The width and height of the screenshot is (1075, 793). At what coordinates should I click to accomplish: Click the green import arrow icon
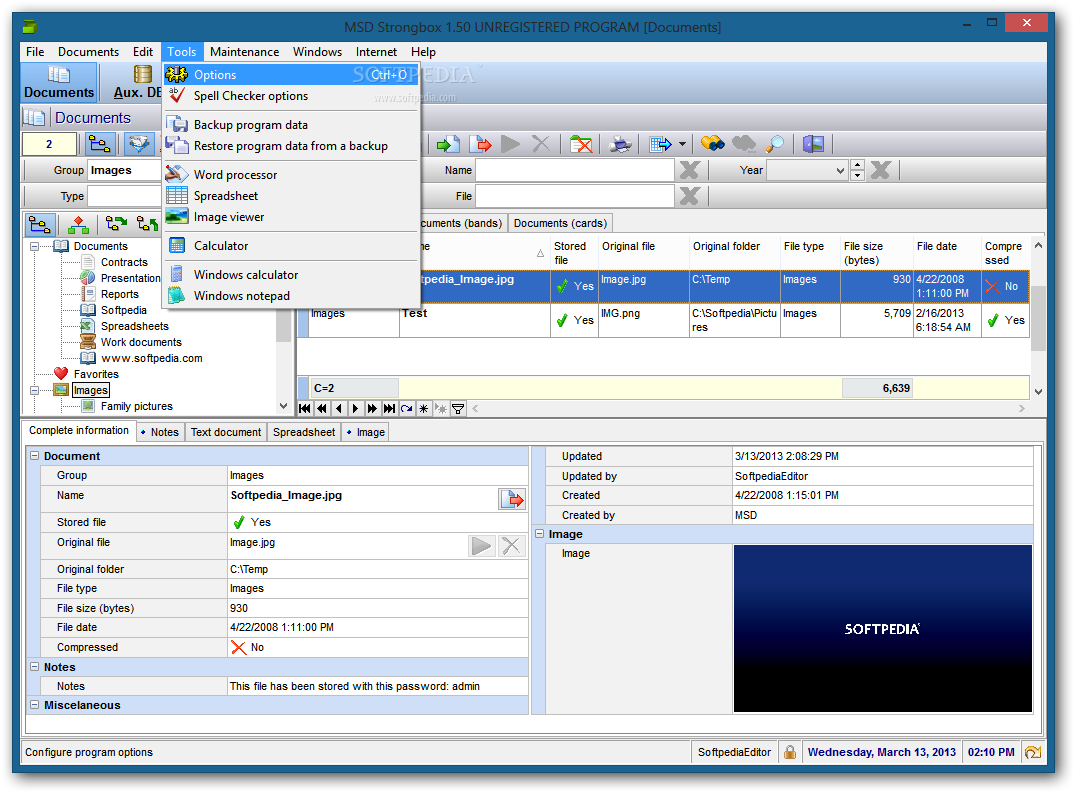pos(448,144)
